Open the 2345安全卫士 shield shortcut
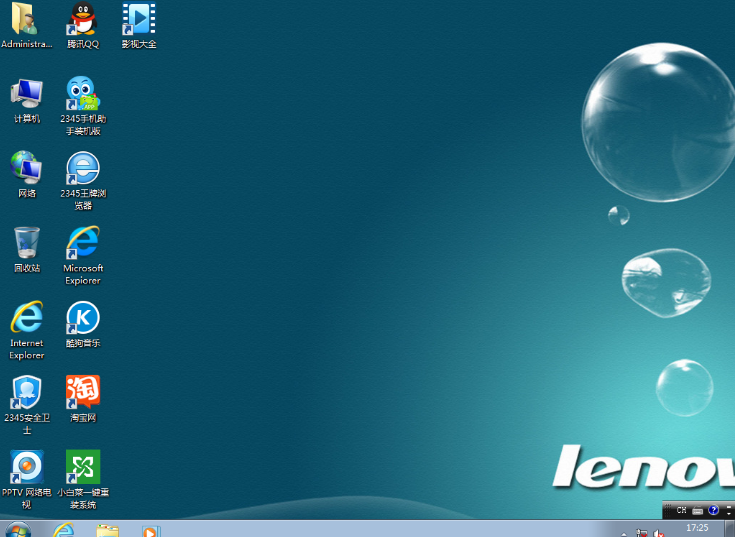Screen dimensions: 738x537 pos(26,405)
